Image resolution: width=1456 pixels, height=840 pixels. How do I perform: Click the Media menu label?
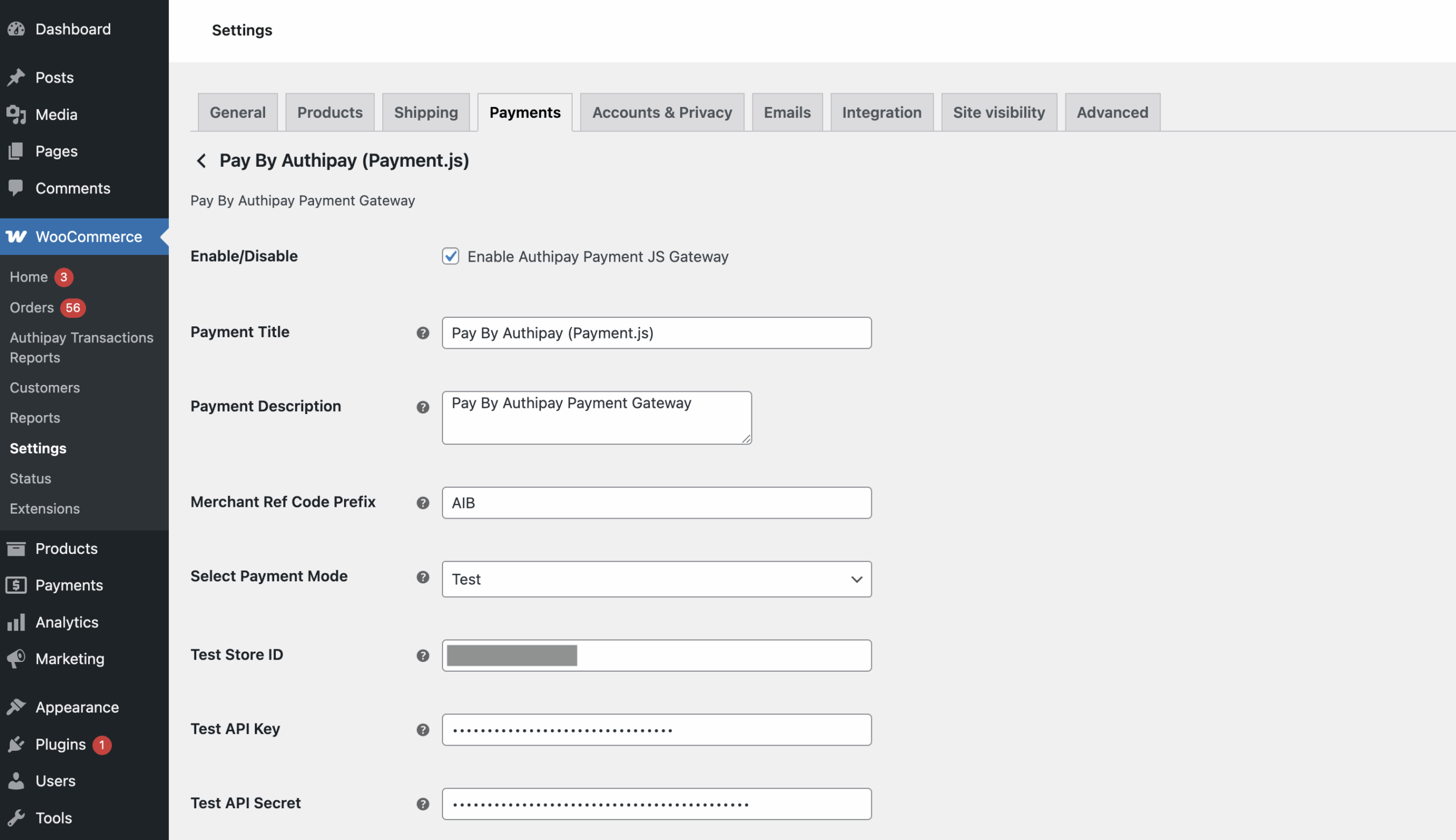[x=56, y=114]
